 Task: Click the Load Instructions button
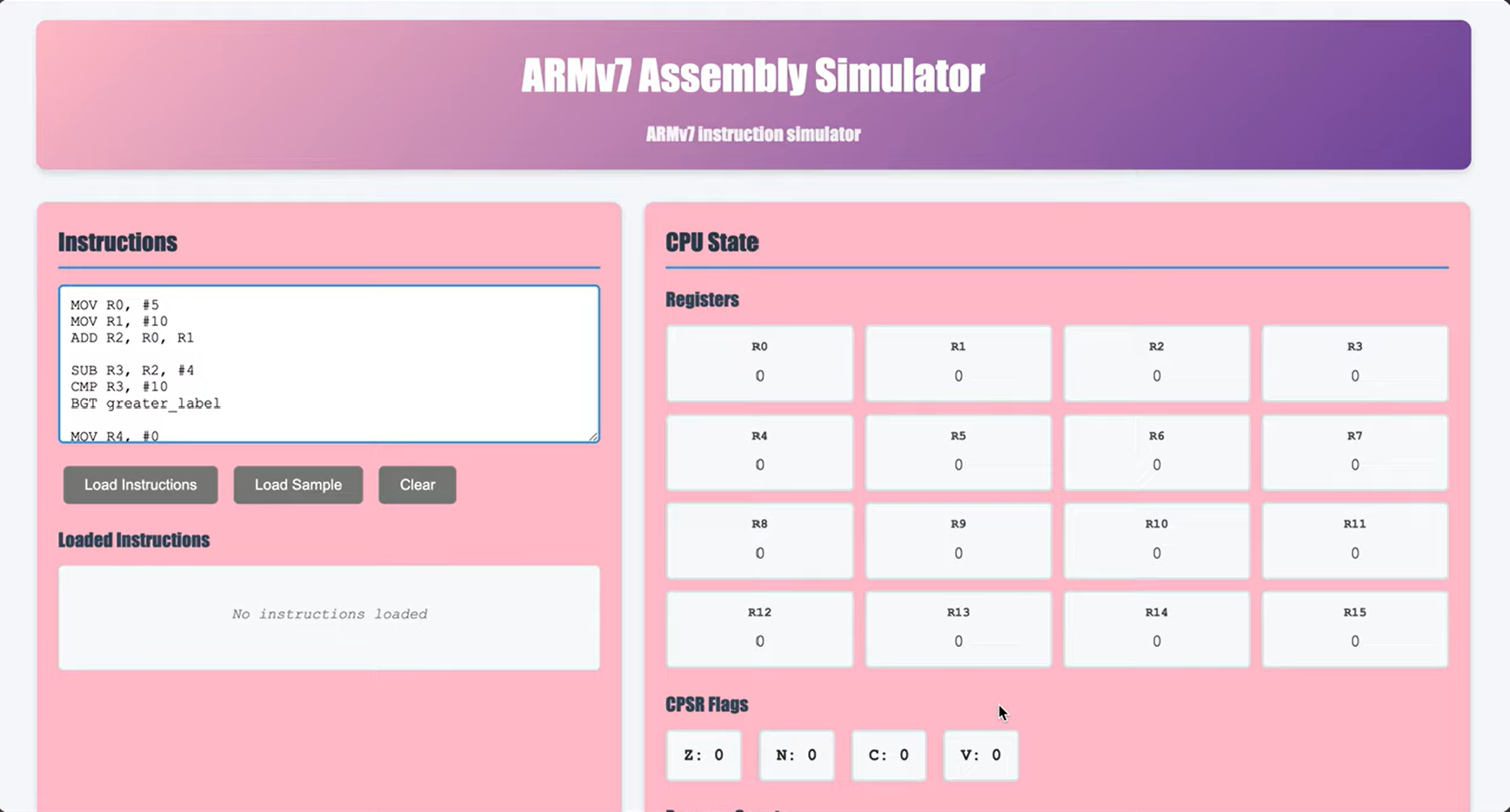click(x=140, y=485)
